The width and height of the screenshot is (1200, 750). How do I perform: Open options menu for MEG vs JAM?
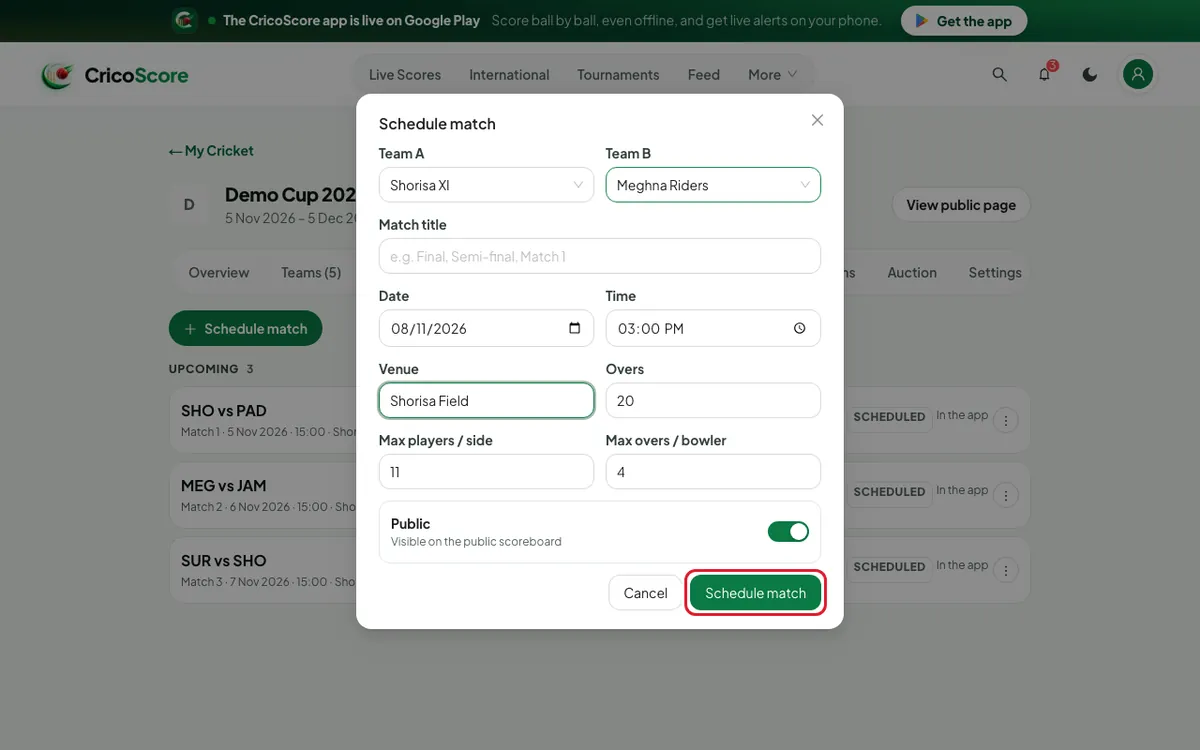(1006, 495)
